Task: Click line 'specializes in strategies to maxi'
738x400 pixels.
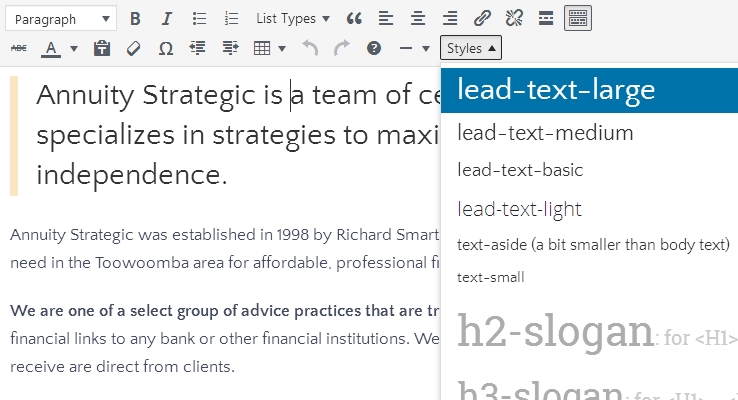Action: coord(237,136)
